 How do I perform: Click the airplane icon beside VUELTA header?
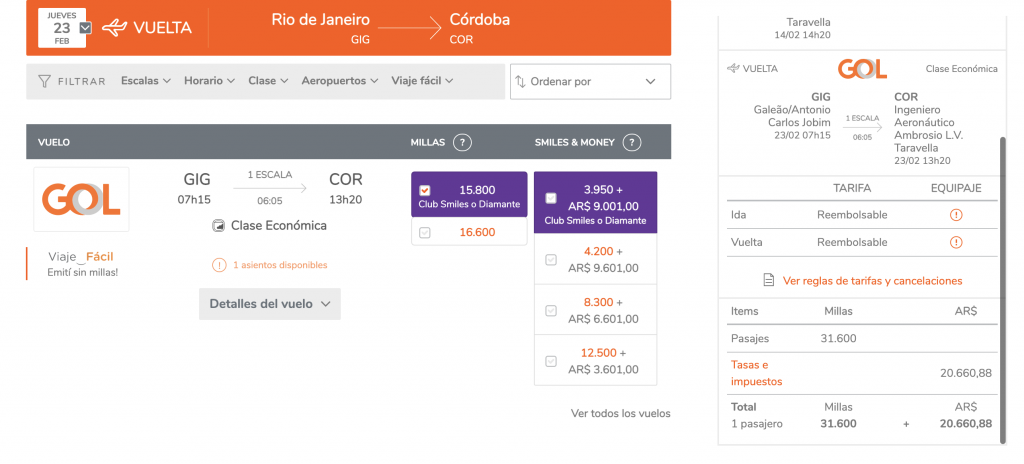(115, 27)
